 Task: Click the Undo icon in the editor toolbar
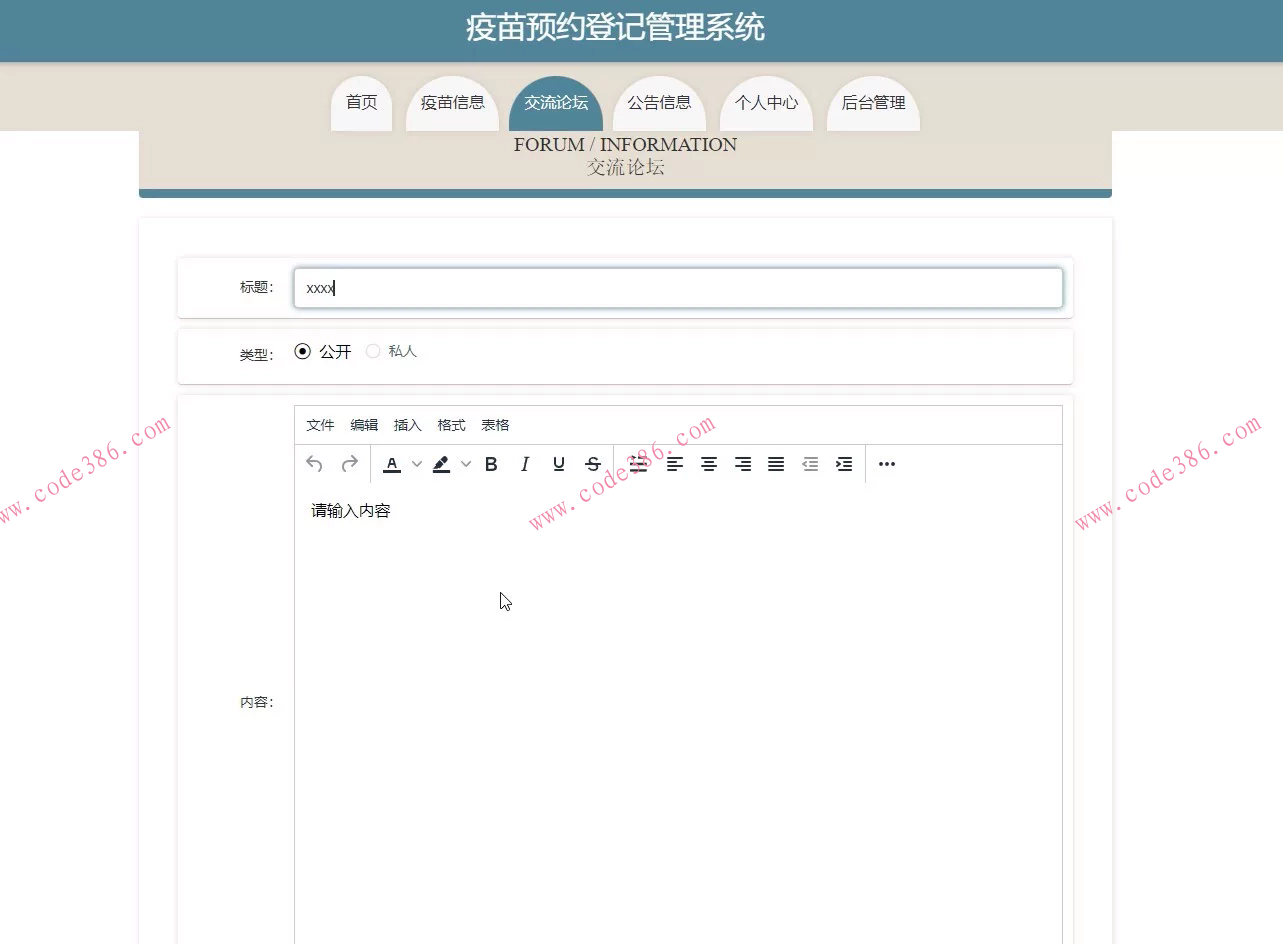[x=313, y=463]
